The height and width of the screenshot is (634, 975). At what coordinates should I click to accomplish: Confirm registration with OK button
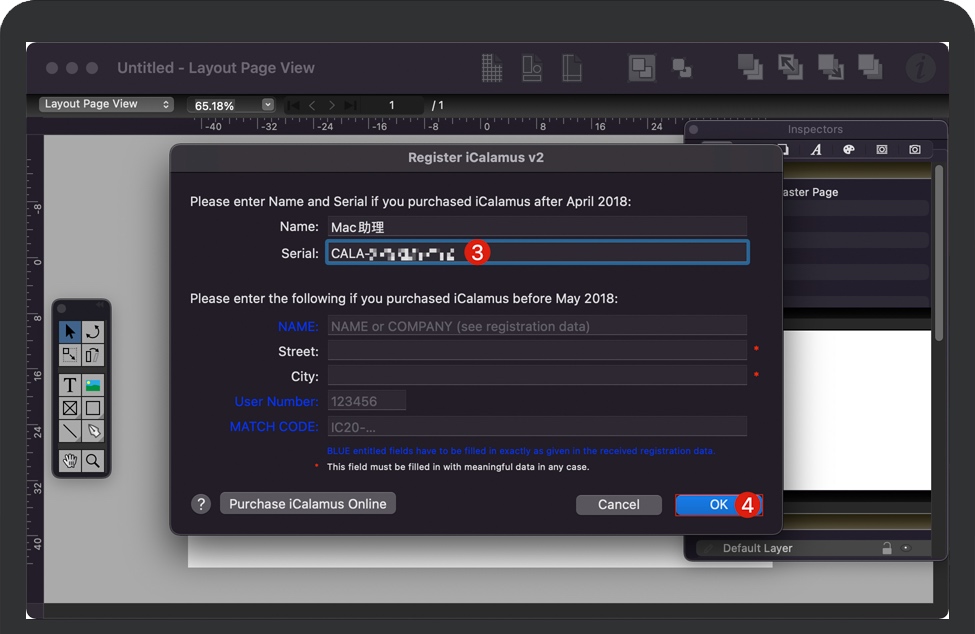click(719, 505)
